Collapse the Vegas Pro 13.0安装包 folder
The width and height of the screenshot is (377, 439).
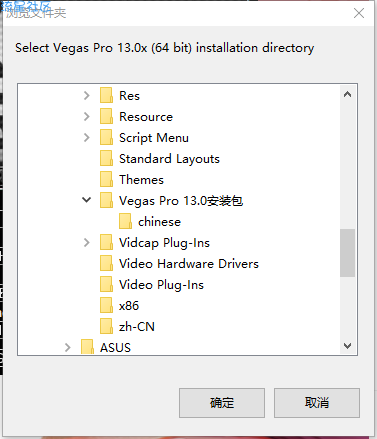tap(87, 200)
